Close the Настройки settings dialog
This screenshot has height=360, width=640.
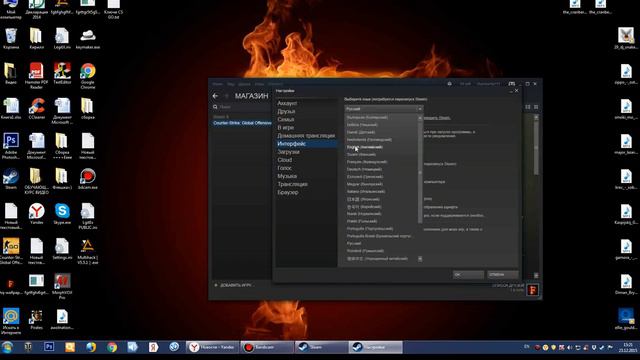pos(516,91)
